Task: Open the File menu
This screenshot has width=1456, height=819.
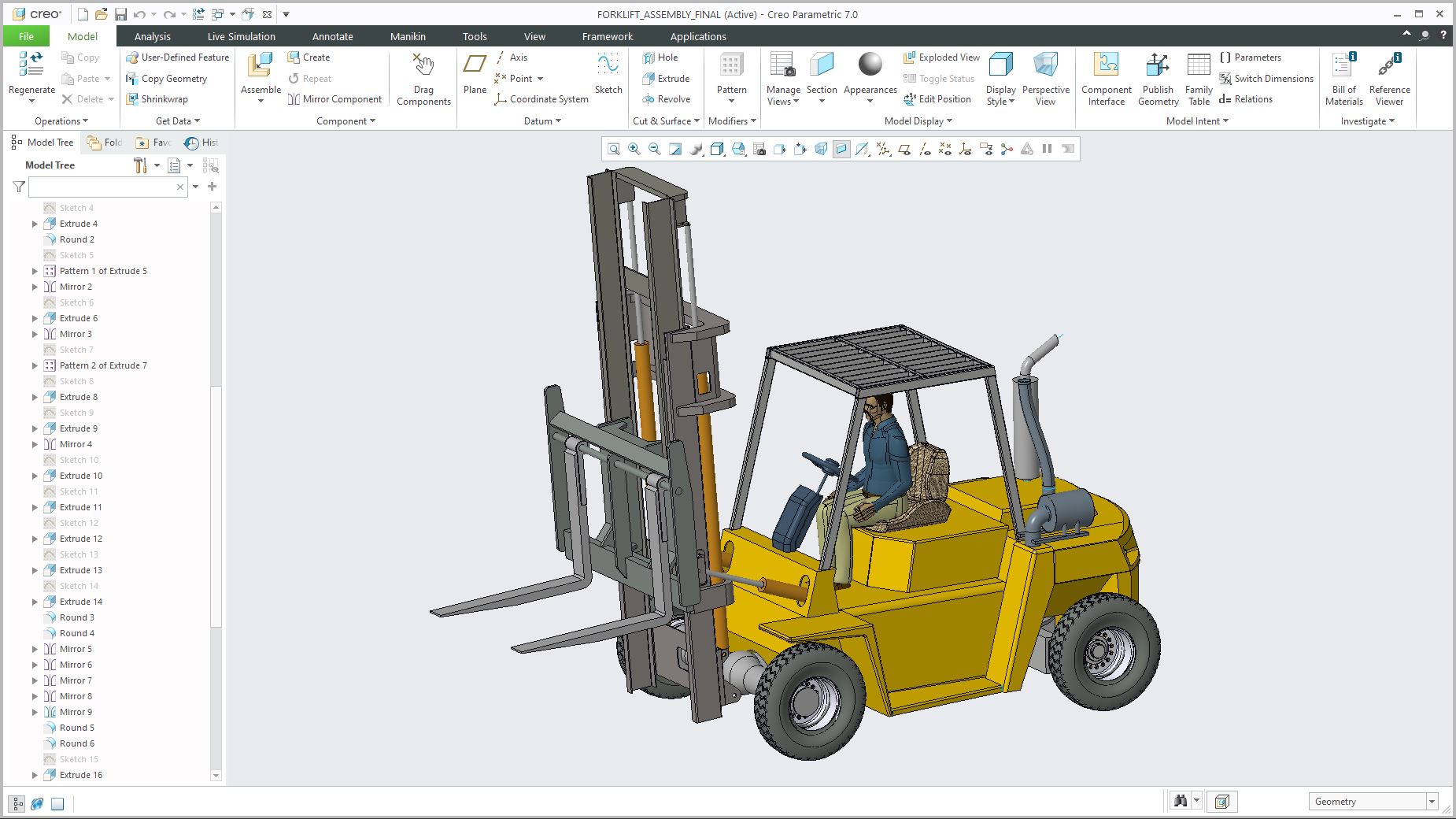Action: click(26, 36)
